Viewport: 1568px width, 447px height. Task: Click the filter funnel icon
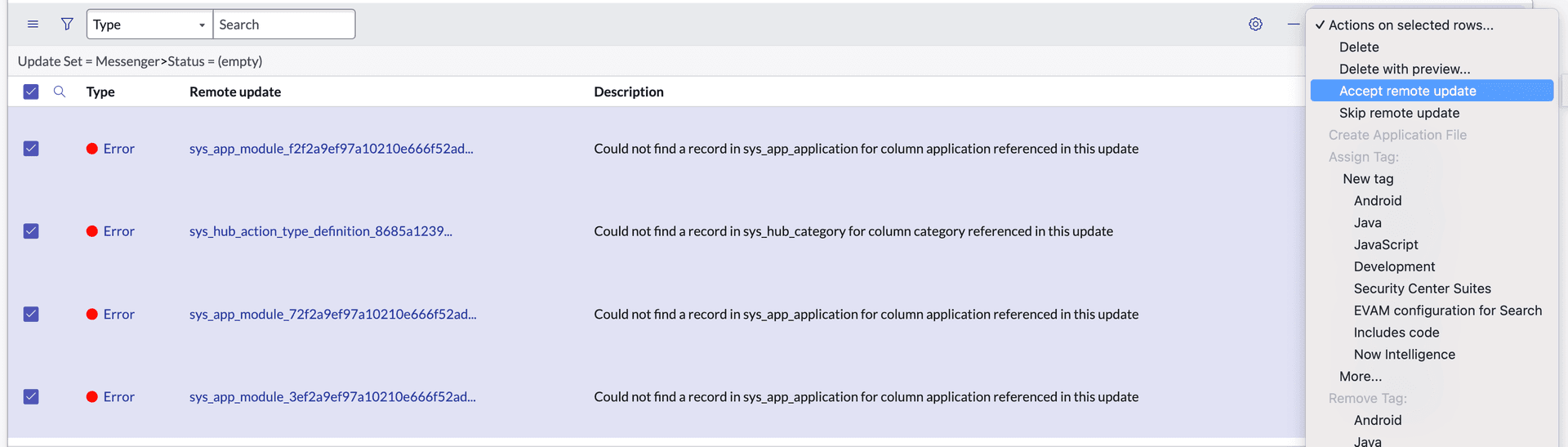pyautogui.click(x=67, y=25)
